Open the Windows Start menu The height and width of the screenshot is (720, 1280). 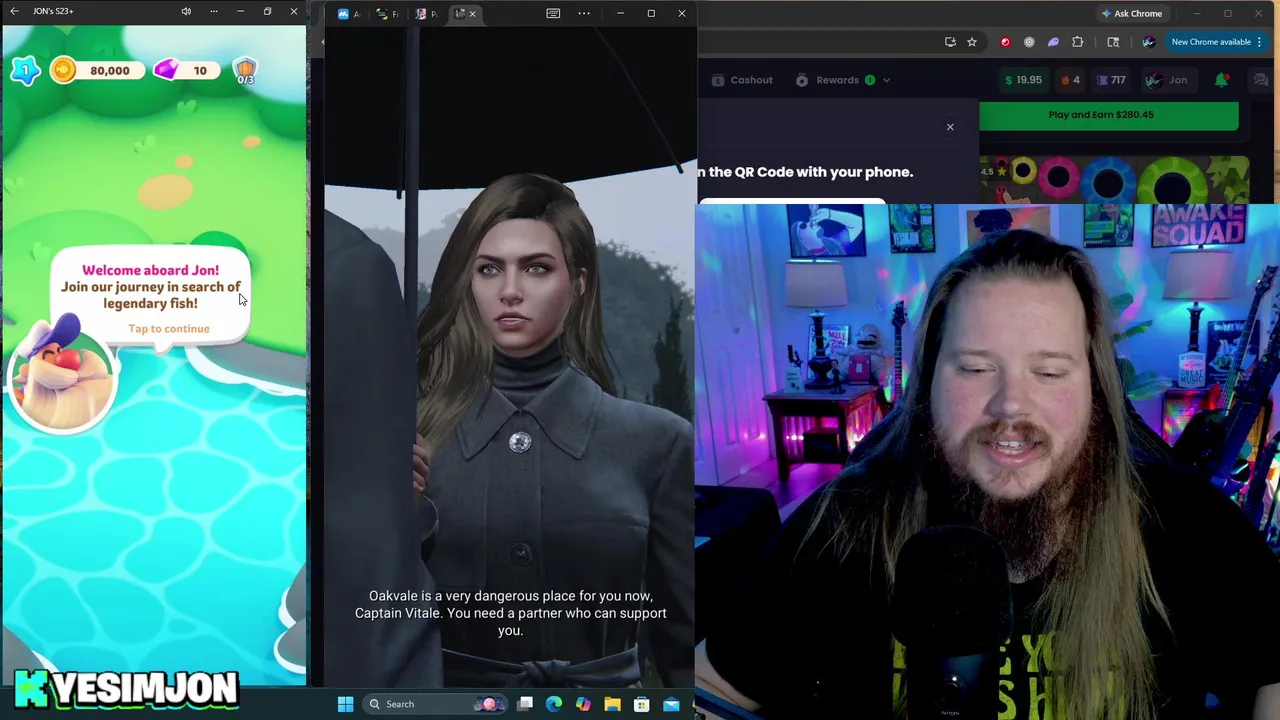[345, 704]
